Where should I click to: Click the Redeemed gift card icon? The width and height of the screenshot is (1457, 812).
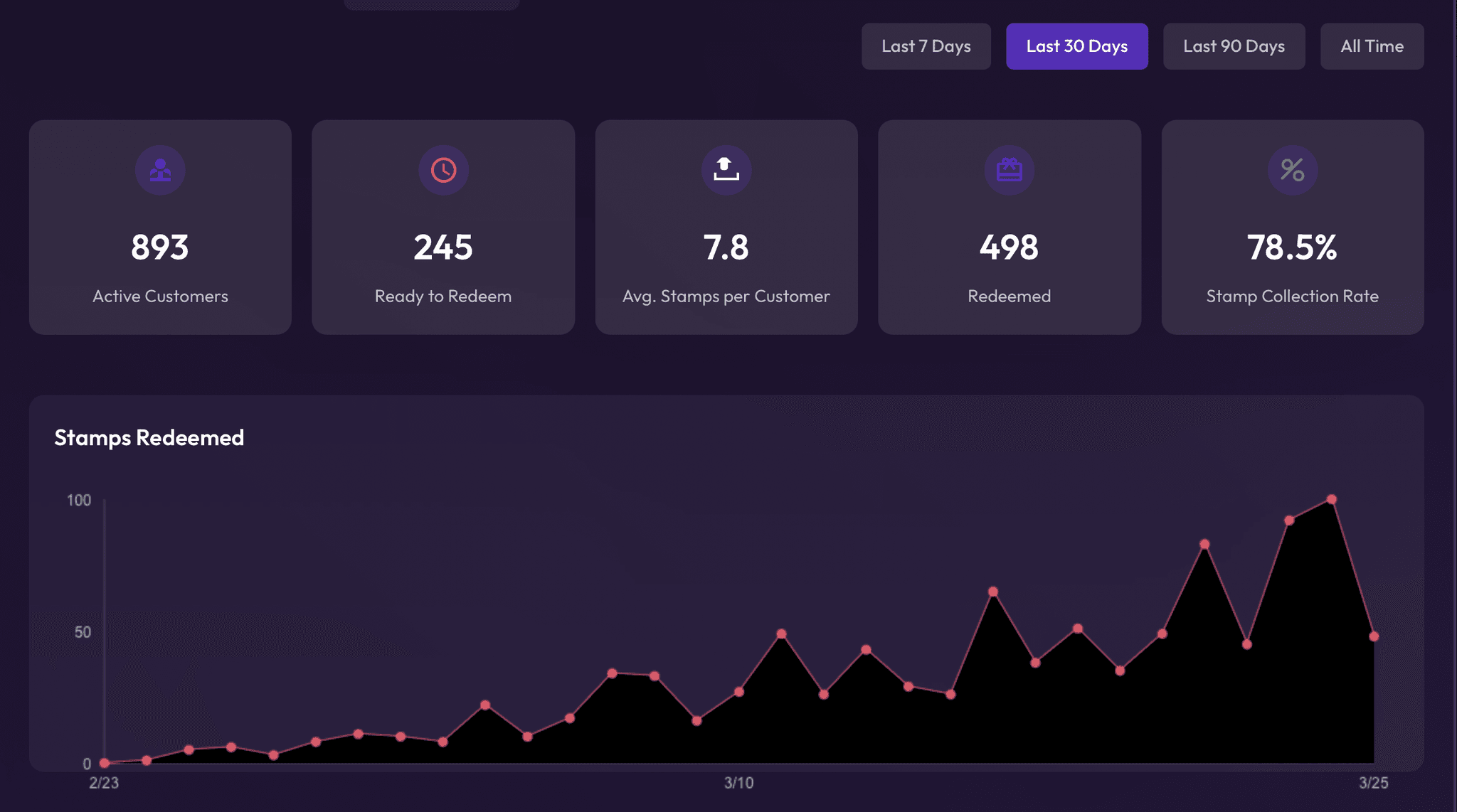1009,170
